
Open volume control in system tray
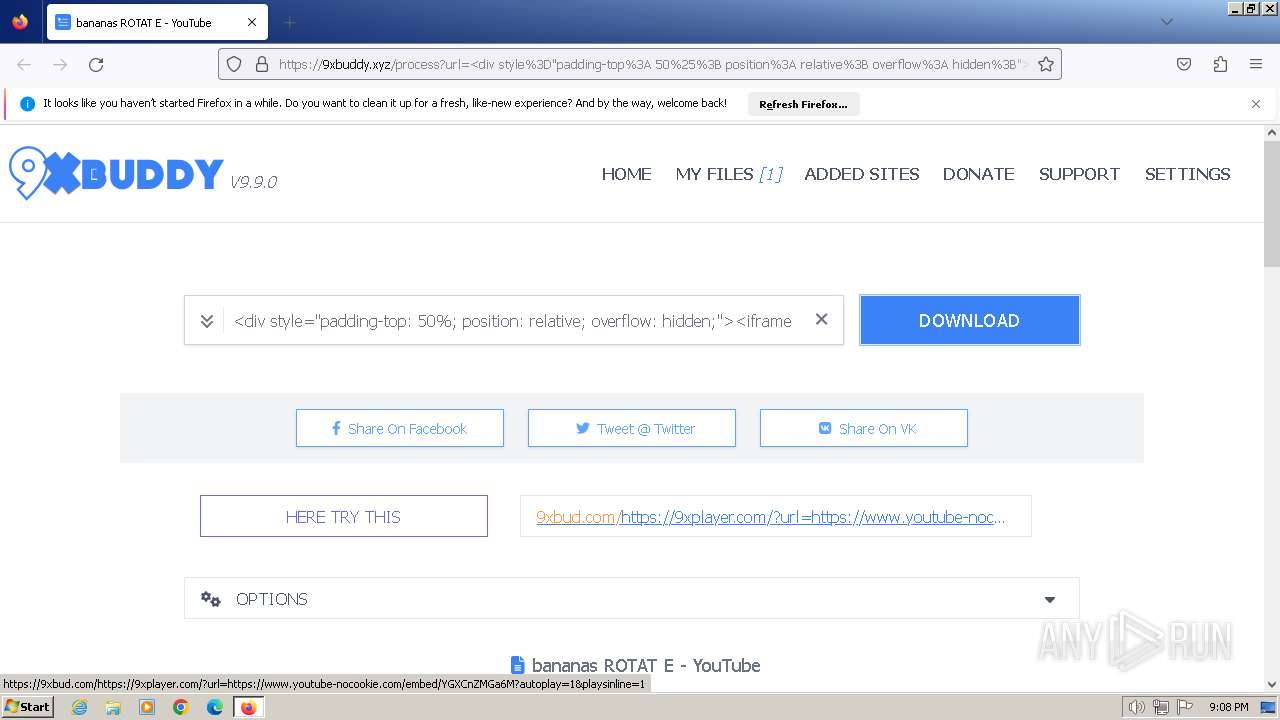coord(1136,707)
